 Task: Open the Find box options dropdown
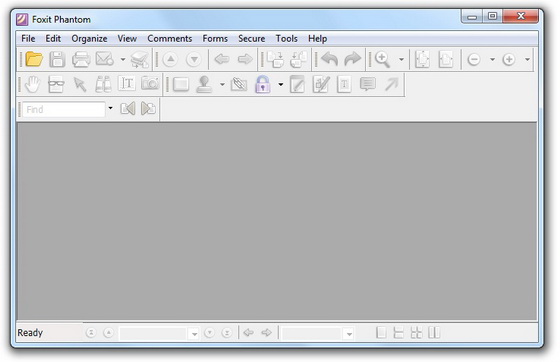tap(110, 108)
